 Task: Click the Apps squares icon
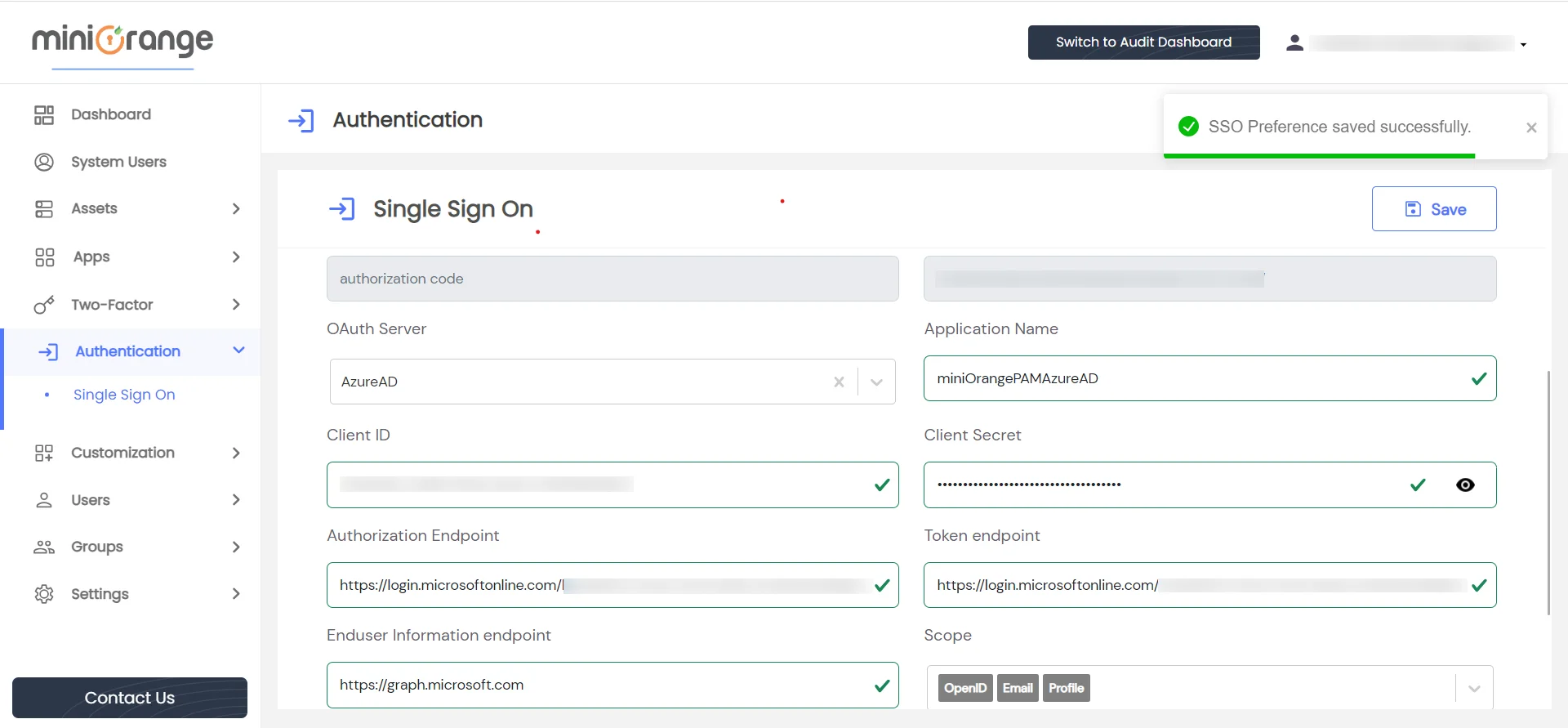coord(44,257)
